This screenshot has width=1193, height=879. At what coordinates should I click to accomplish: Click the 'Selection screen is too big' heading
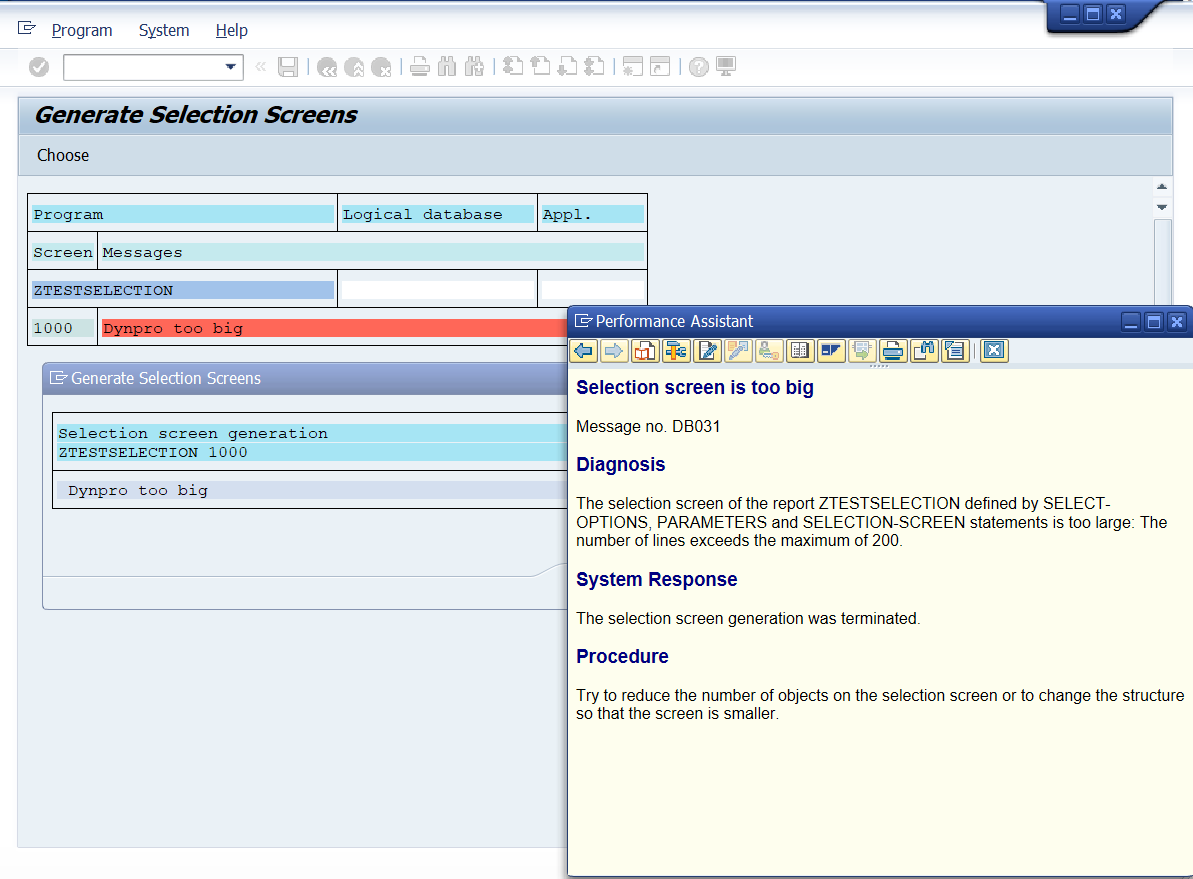pos(695,387)
